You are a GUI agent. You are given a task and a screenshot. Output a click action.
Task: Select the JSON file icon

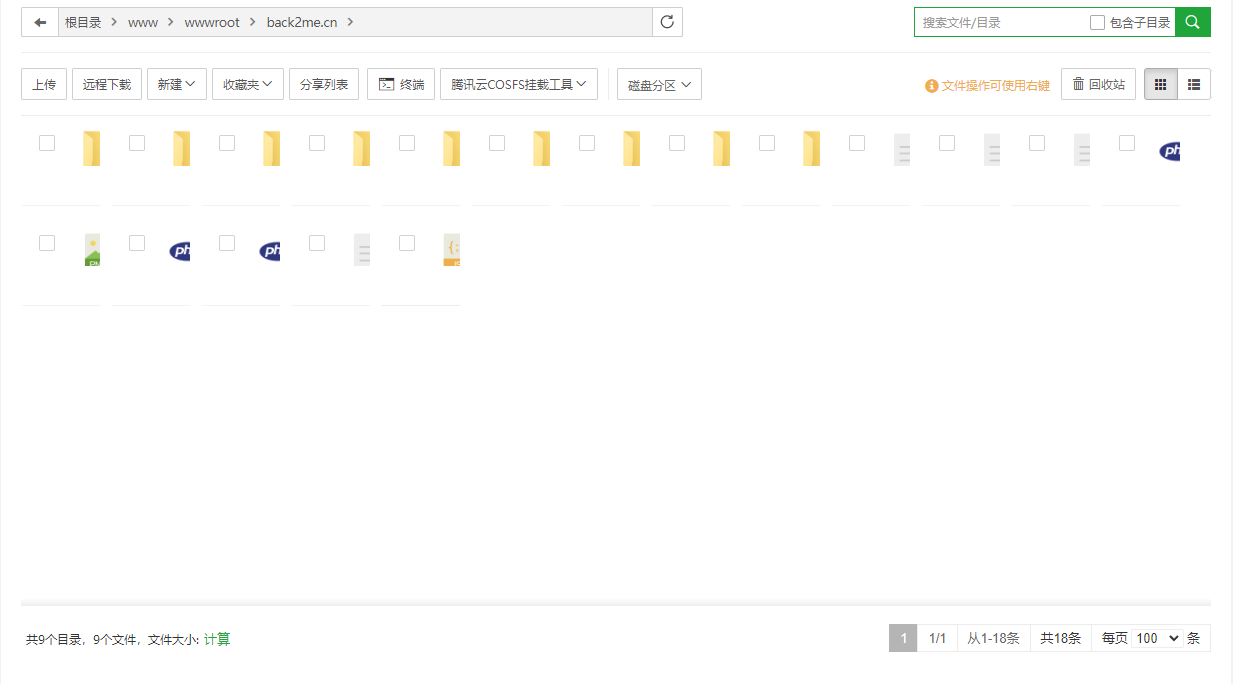pos(452,249)
